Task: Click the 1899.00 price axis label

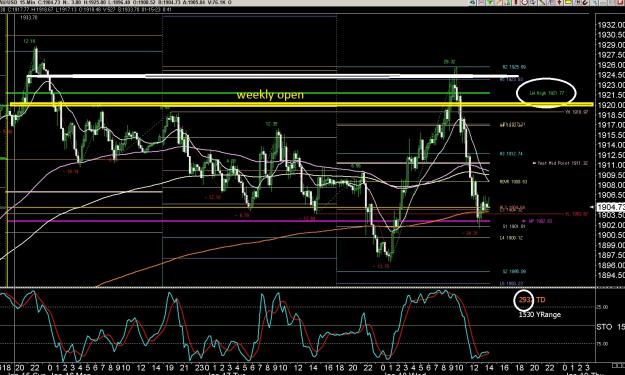Action: point(610,245)
